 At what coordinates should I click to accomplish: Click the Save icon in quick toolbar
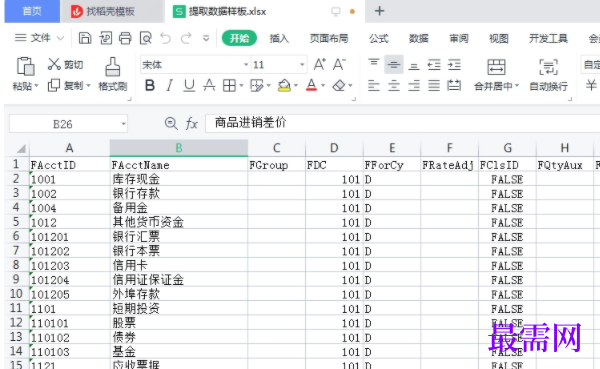click(85, 38)
